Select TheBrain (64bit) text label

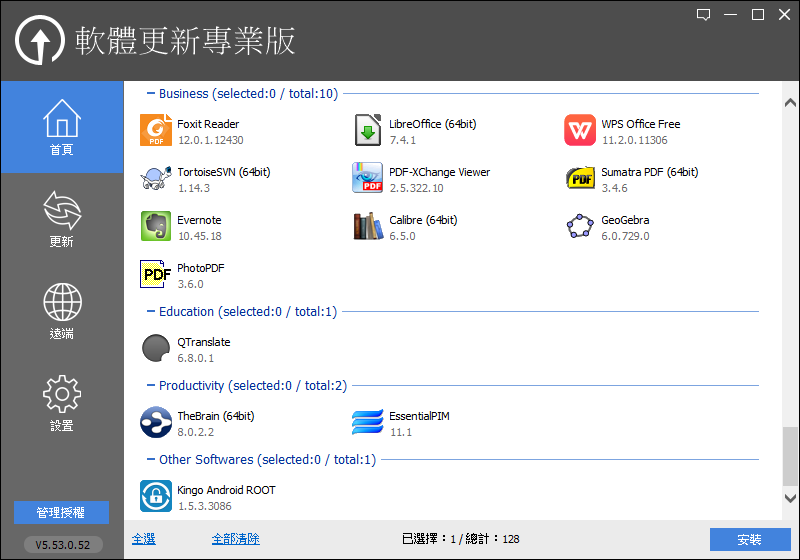[215, 416]
